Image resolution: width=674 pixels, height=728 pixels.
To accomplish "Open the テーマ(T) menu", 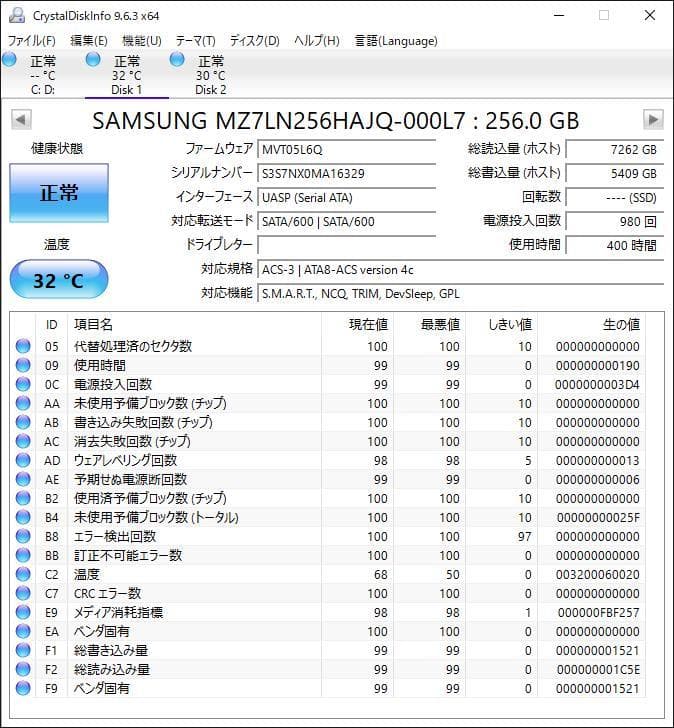I will click(x=195, y=41).
